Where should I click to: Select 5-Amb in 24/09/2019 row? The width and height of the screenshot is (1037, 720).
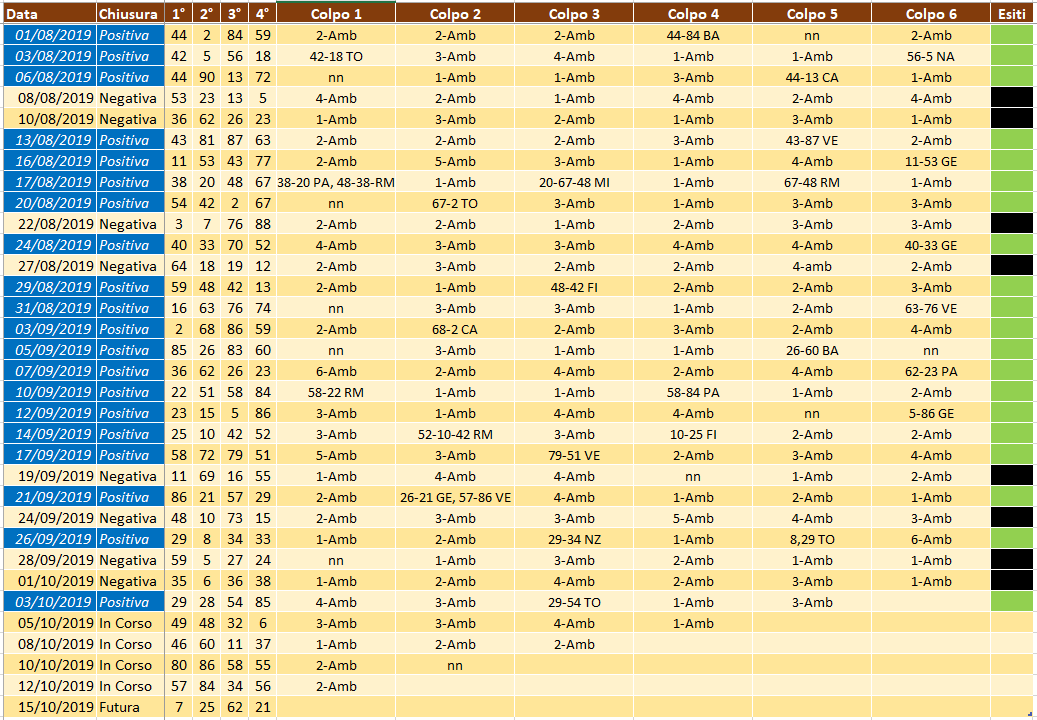[x=693, y=518]
